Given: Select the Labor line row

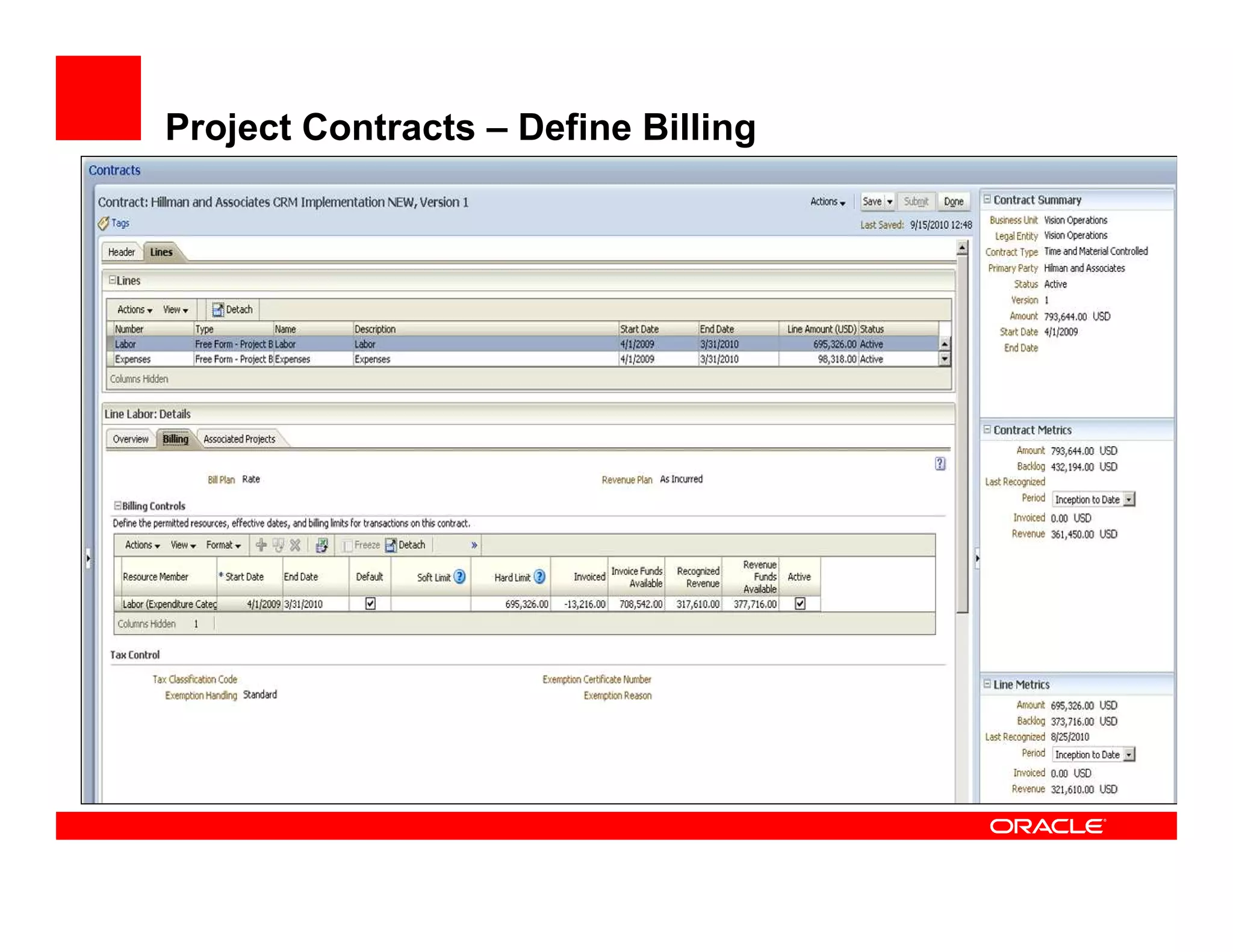Looking at the screenshot, I should point(523,344).
